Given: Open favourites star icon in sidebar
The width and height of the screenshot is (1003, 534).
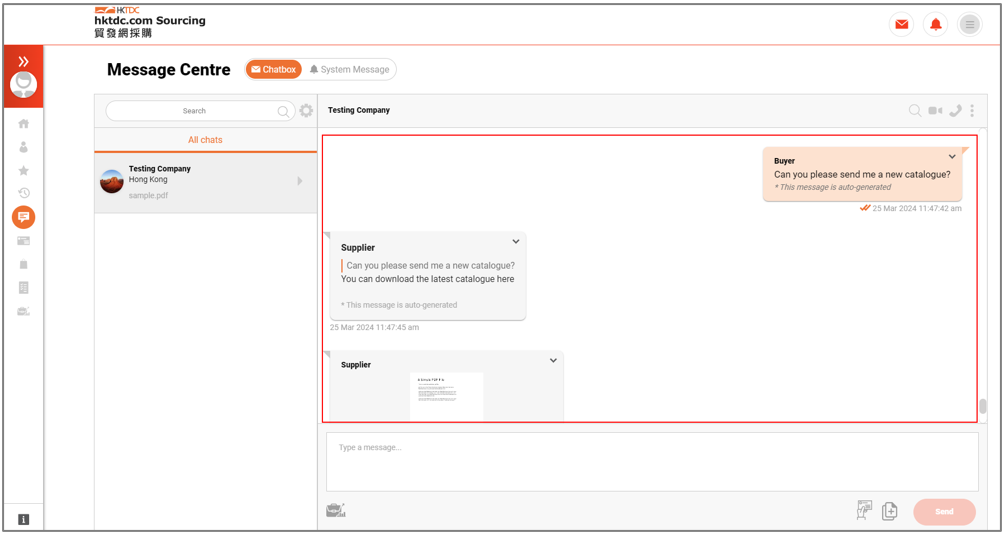Looking at the screenshot, I should (23, 171).
